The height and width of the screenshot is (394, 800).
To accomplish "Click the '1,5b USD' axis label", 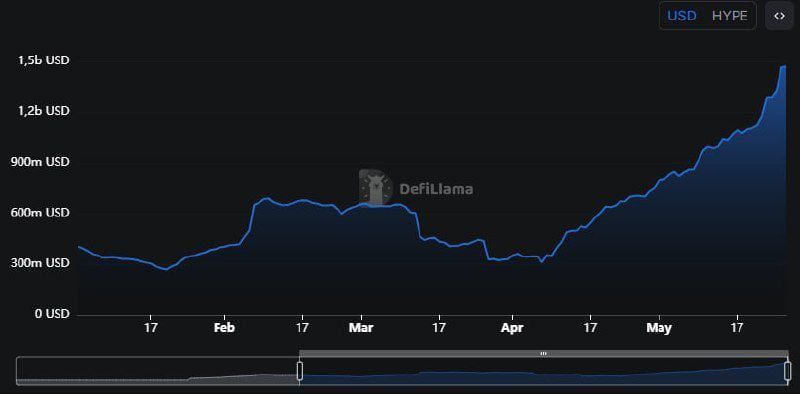I will coord(44,60).
